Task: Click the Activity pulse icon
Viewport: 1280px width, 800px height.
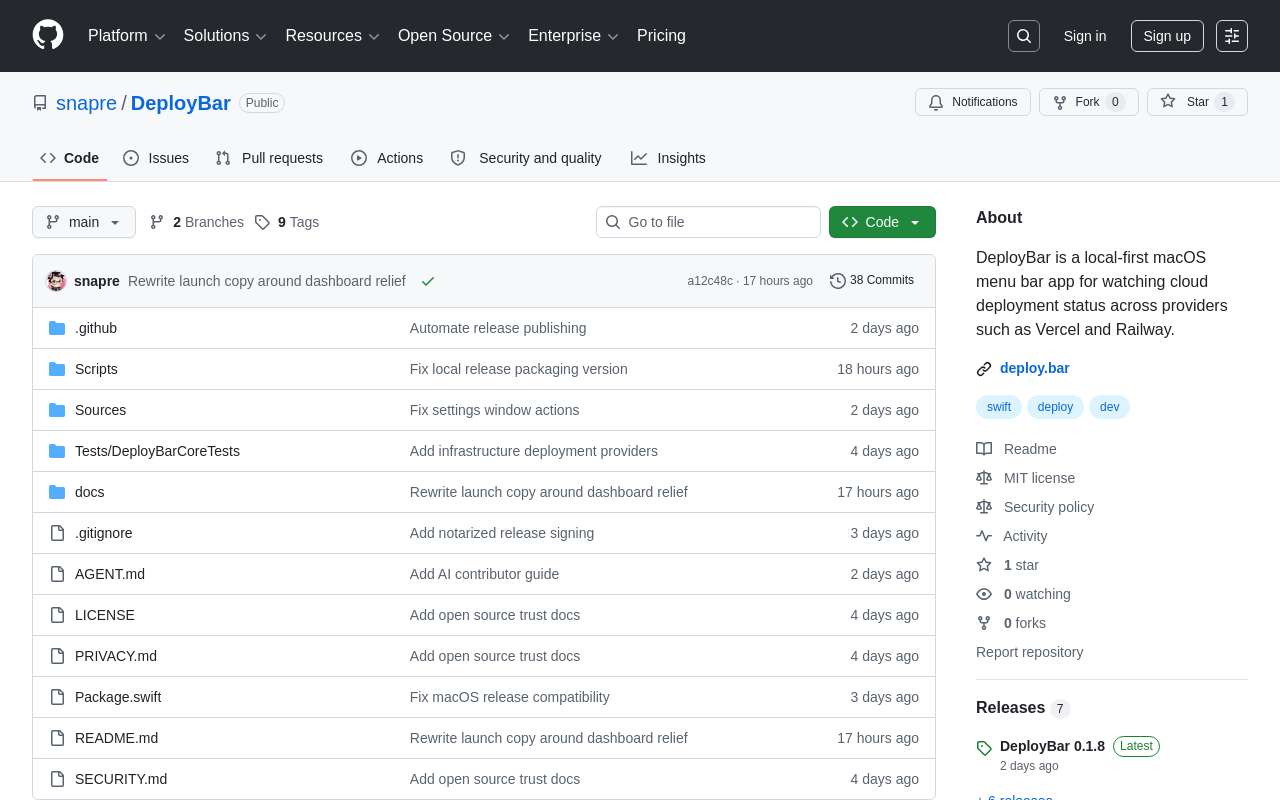Action: point(984,536)
